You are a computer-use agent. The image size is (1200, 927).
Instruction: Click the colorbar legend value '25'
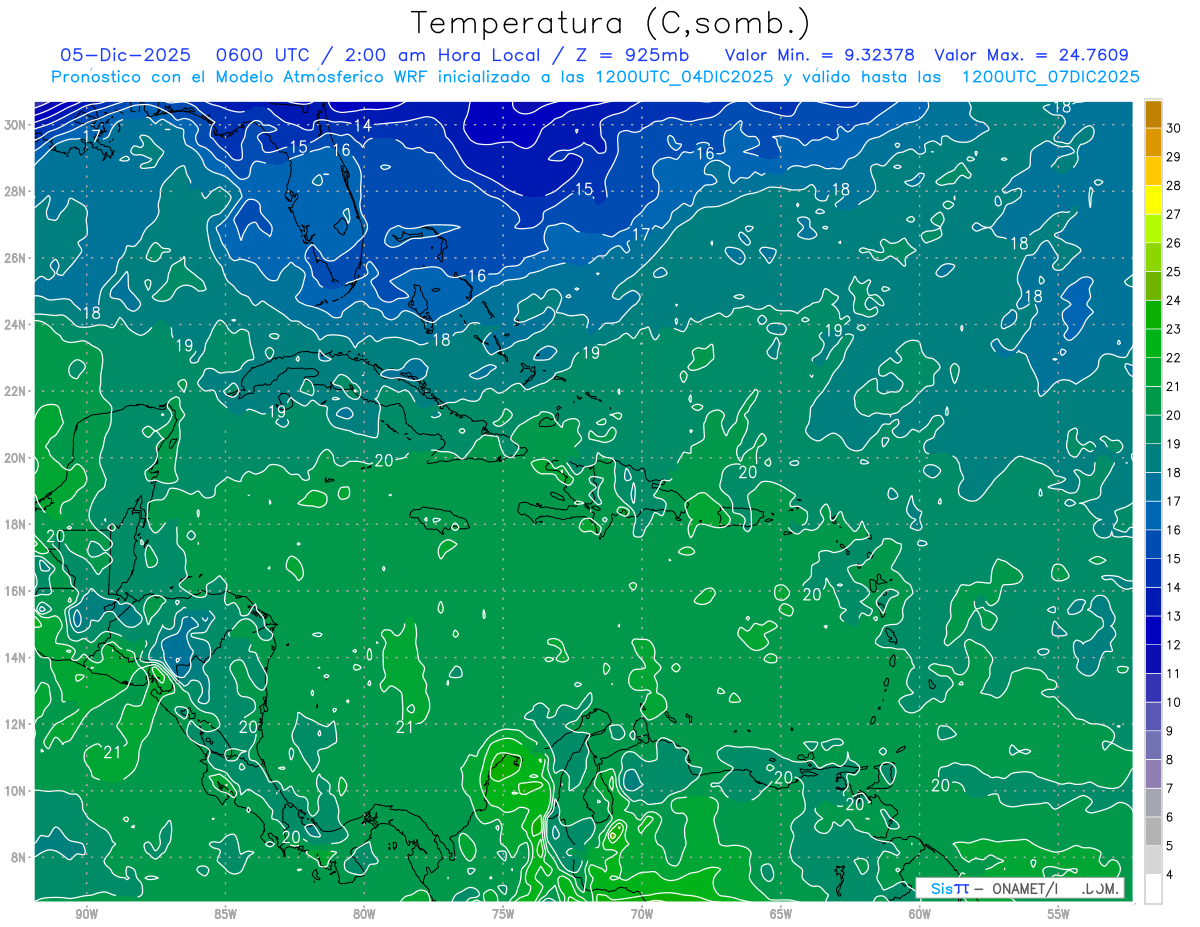(1173, 272)
